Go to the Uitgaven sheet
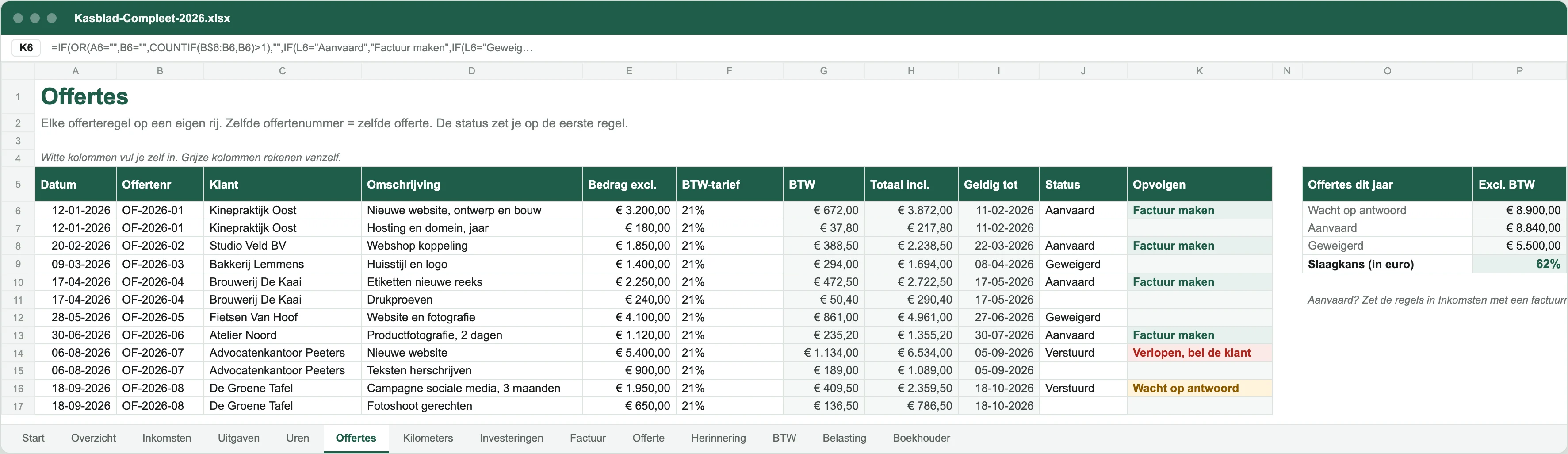 point(239,438)
